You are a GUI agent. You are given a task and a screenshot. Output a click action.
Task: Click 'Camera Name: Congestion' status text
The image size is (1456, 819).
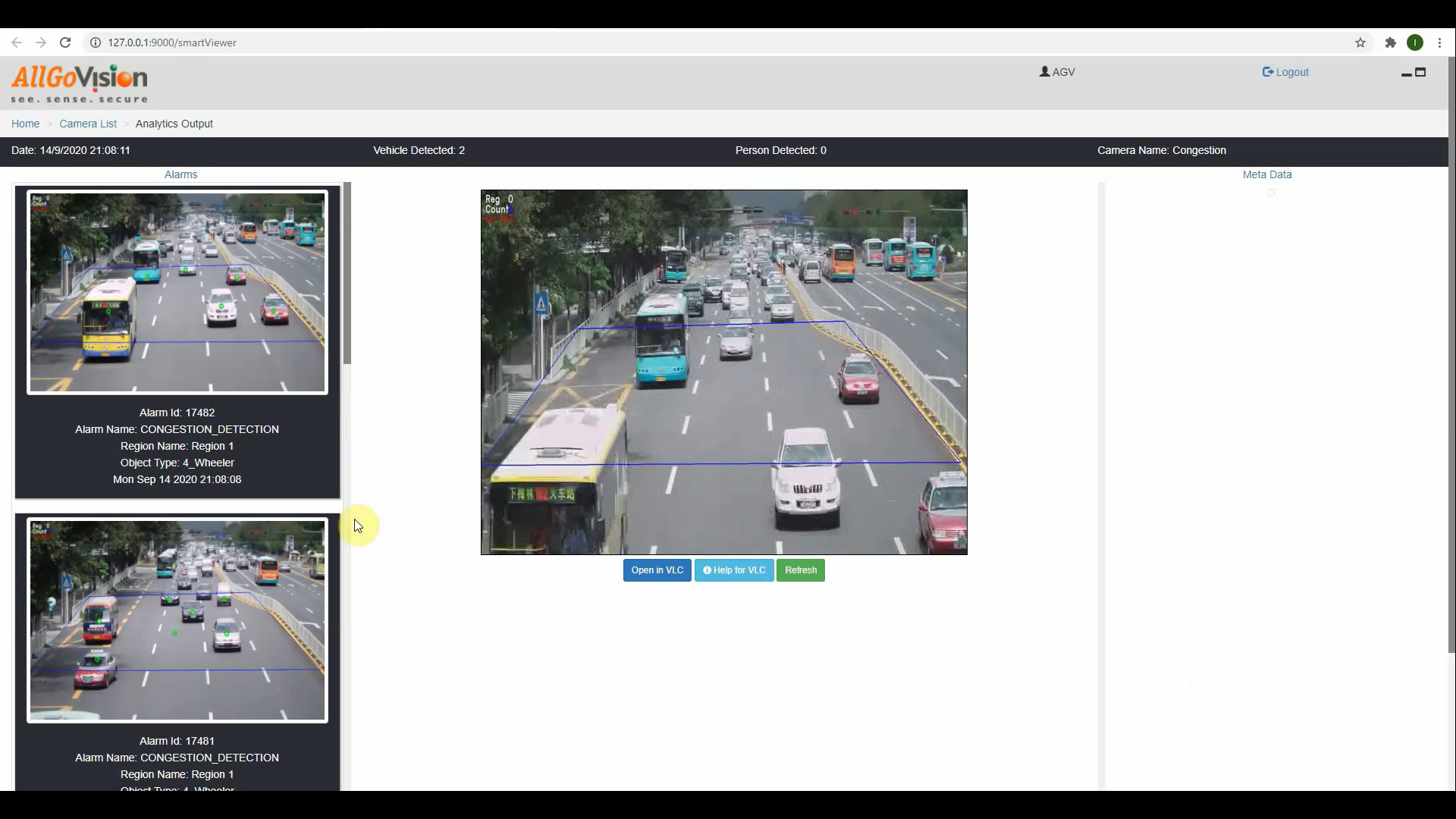click(1161, 150)
